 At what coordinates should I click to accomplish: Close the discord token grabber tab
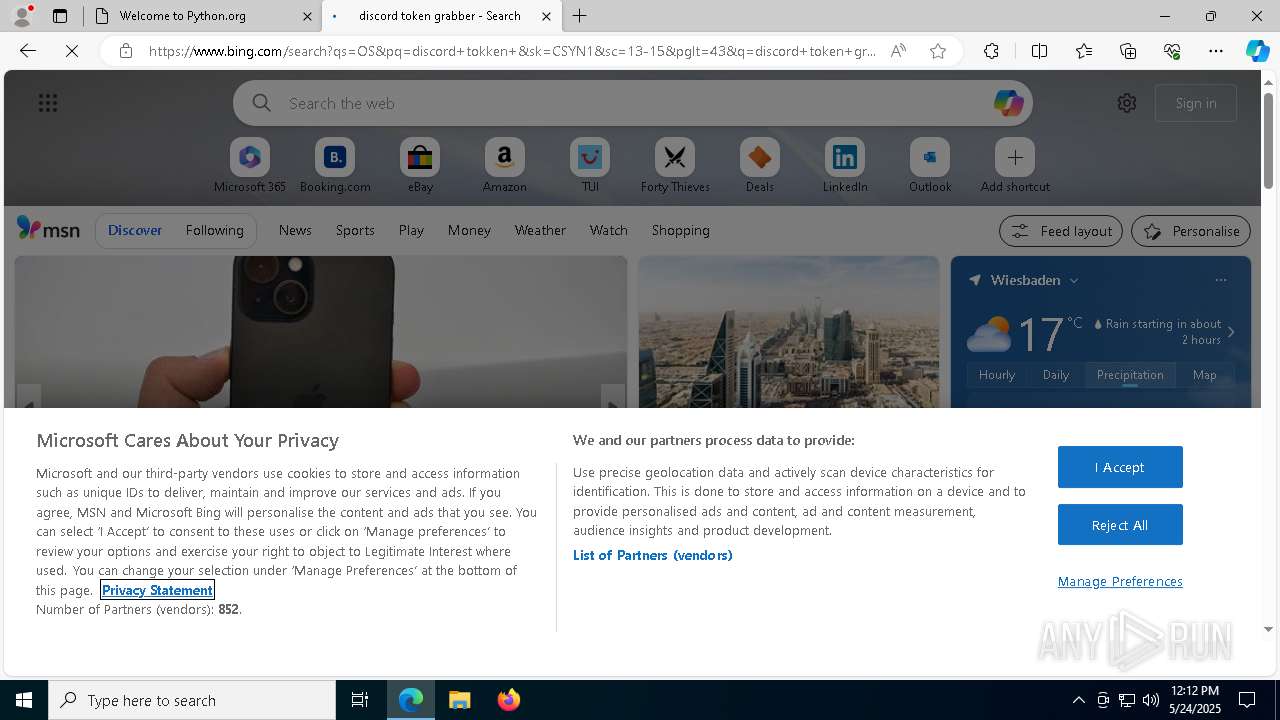pyautogui.click(x=546, y=16)
